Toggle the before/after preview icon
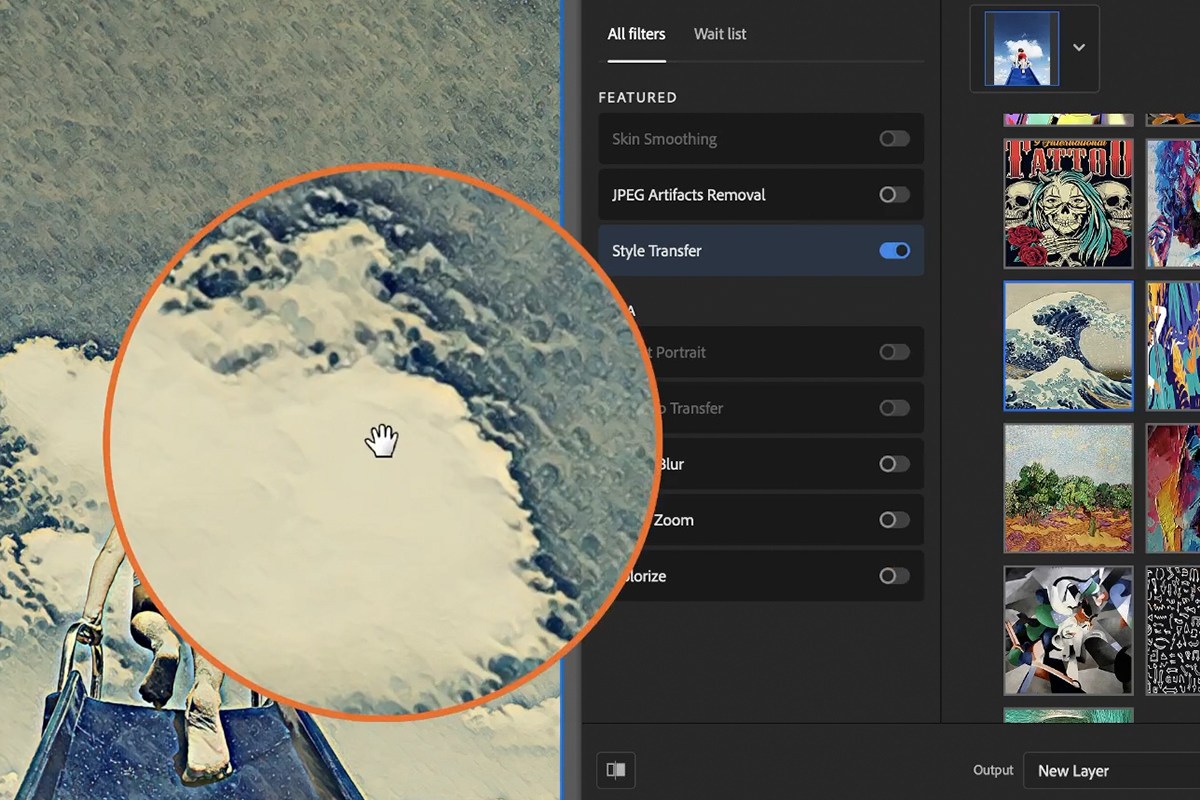 pos(616,770)
